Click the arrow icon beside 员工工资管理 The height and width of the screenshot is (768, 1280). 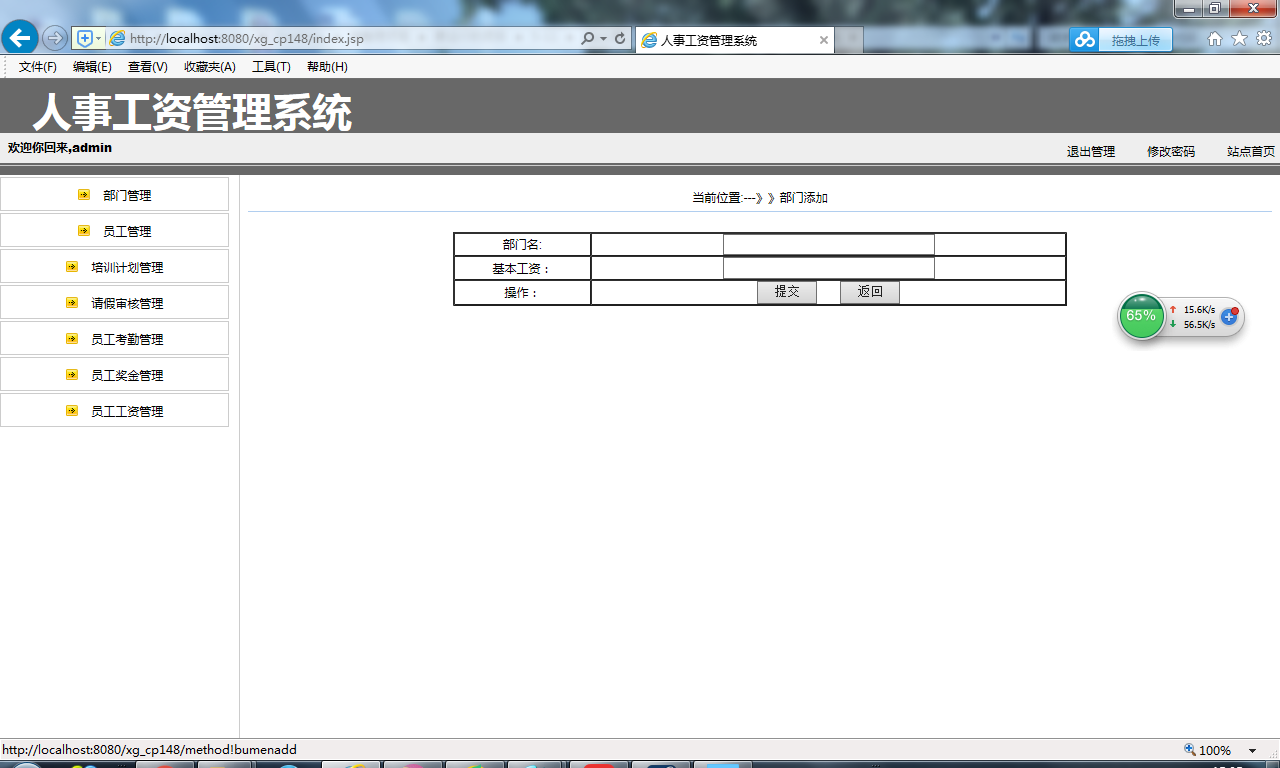coord(72,411)
